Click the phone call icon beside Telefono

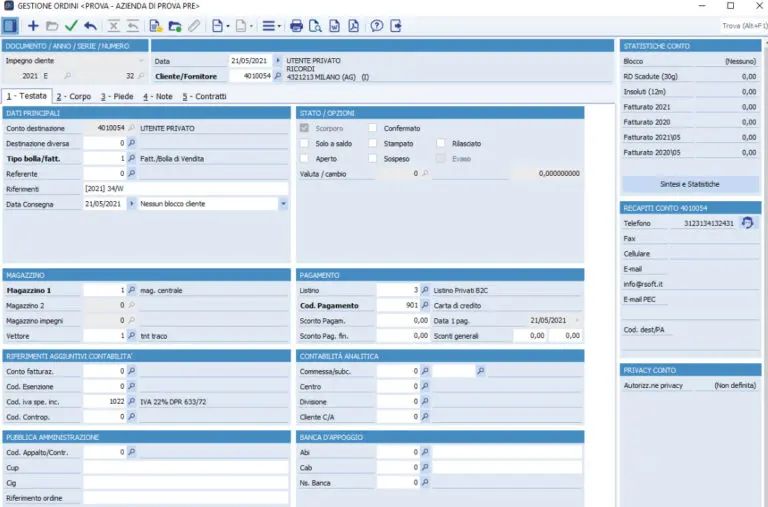coord(747,223)
